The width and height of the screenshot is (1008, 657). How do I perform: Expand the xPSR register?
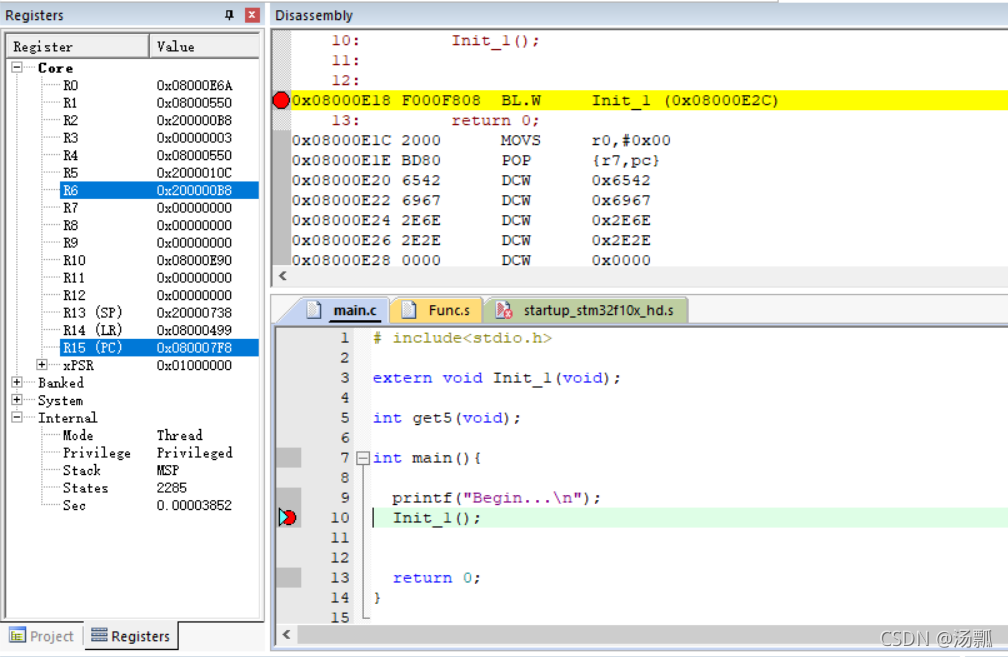[x=42, y=364]
